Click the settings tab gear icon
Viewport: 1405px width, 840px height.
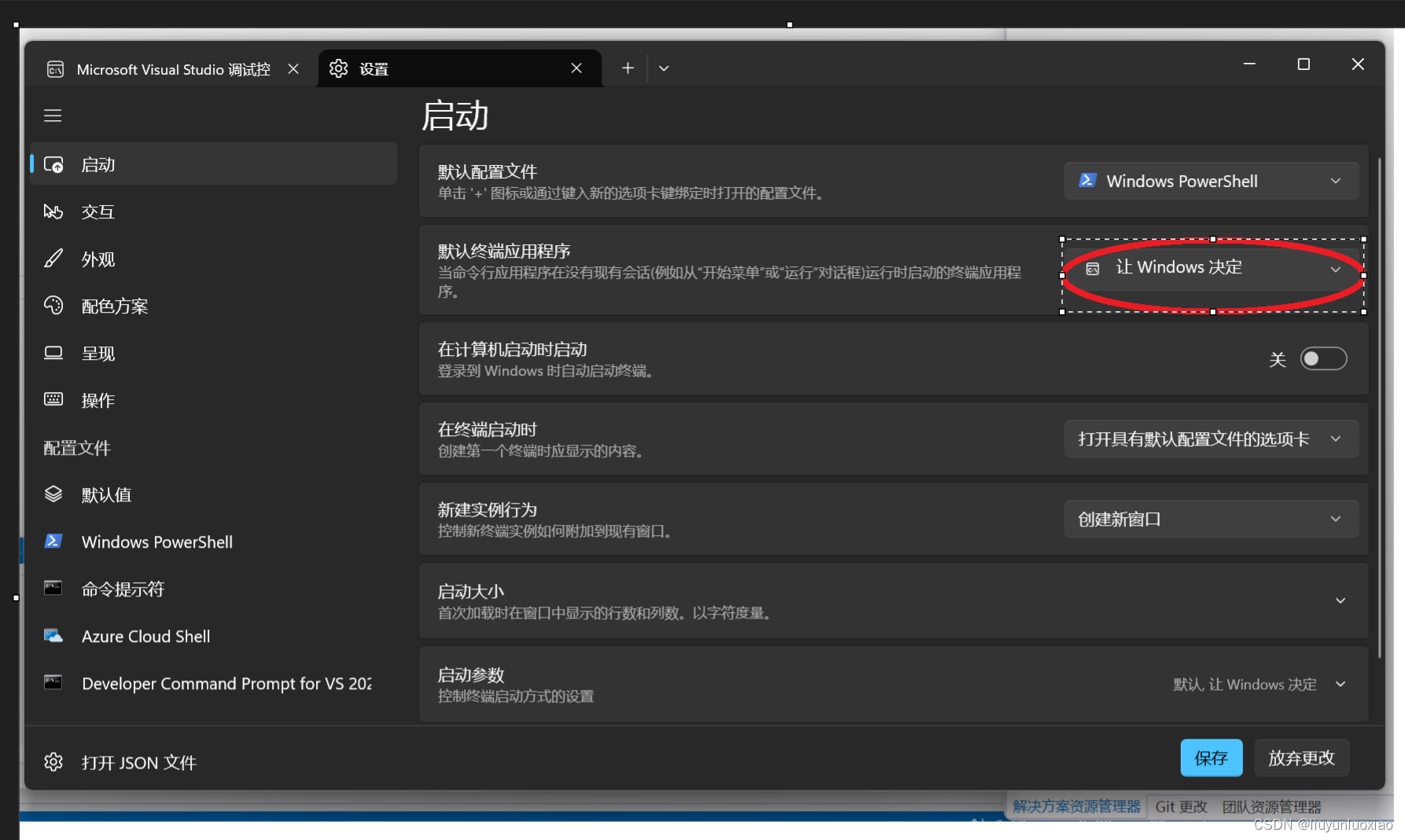pos(339,68)
